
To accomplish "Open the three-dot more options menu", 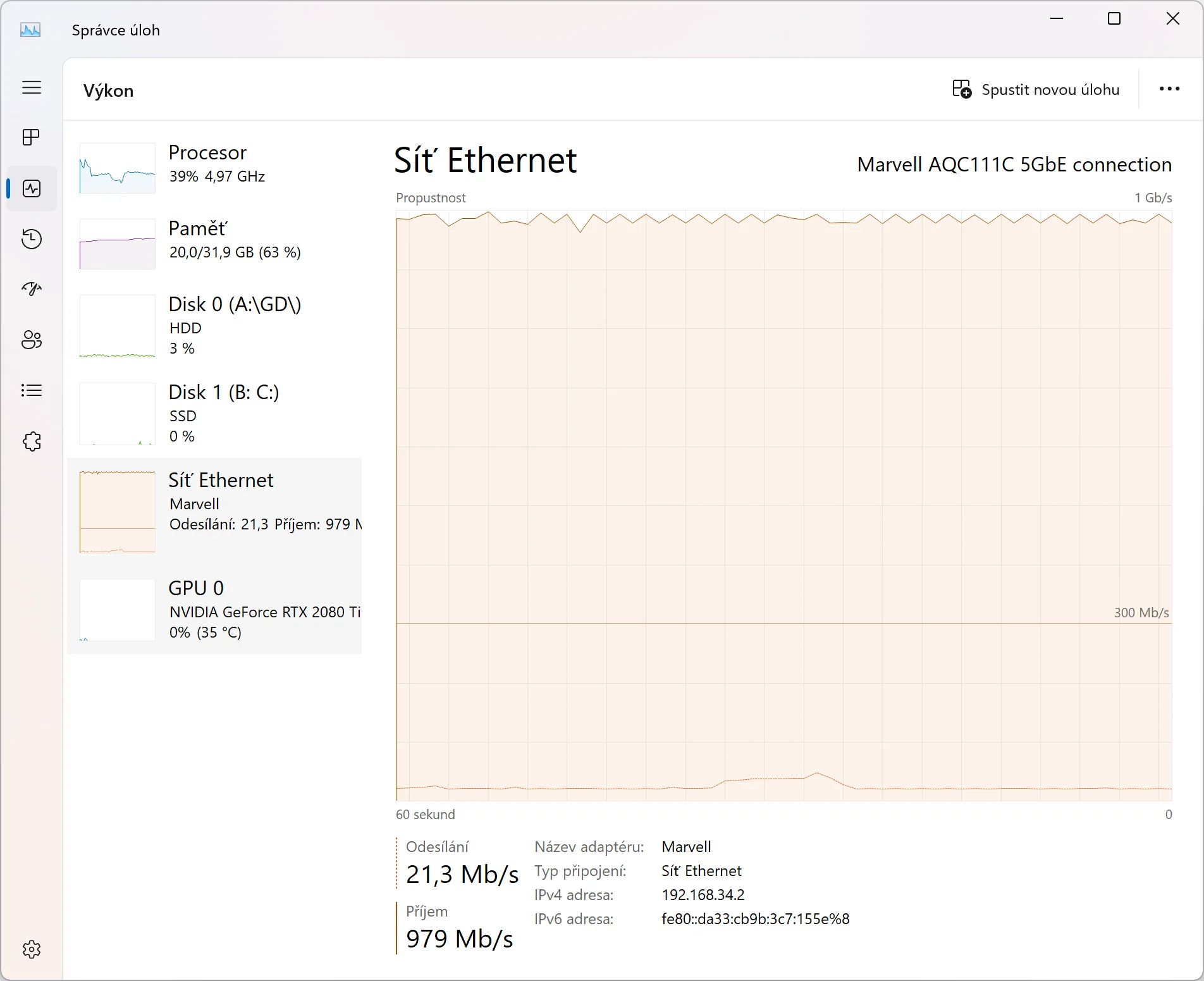I will point(1169,89).
